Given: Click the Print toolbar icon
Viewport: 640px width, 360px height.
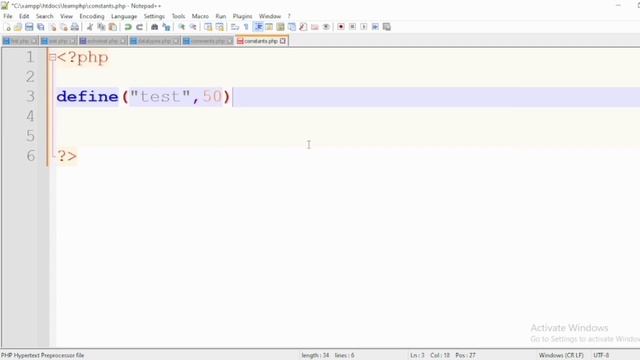Looking at the screenshot, I should point(75,27).
